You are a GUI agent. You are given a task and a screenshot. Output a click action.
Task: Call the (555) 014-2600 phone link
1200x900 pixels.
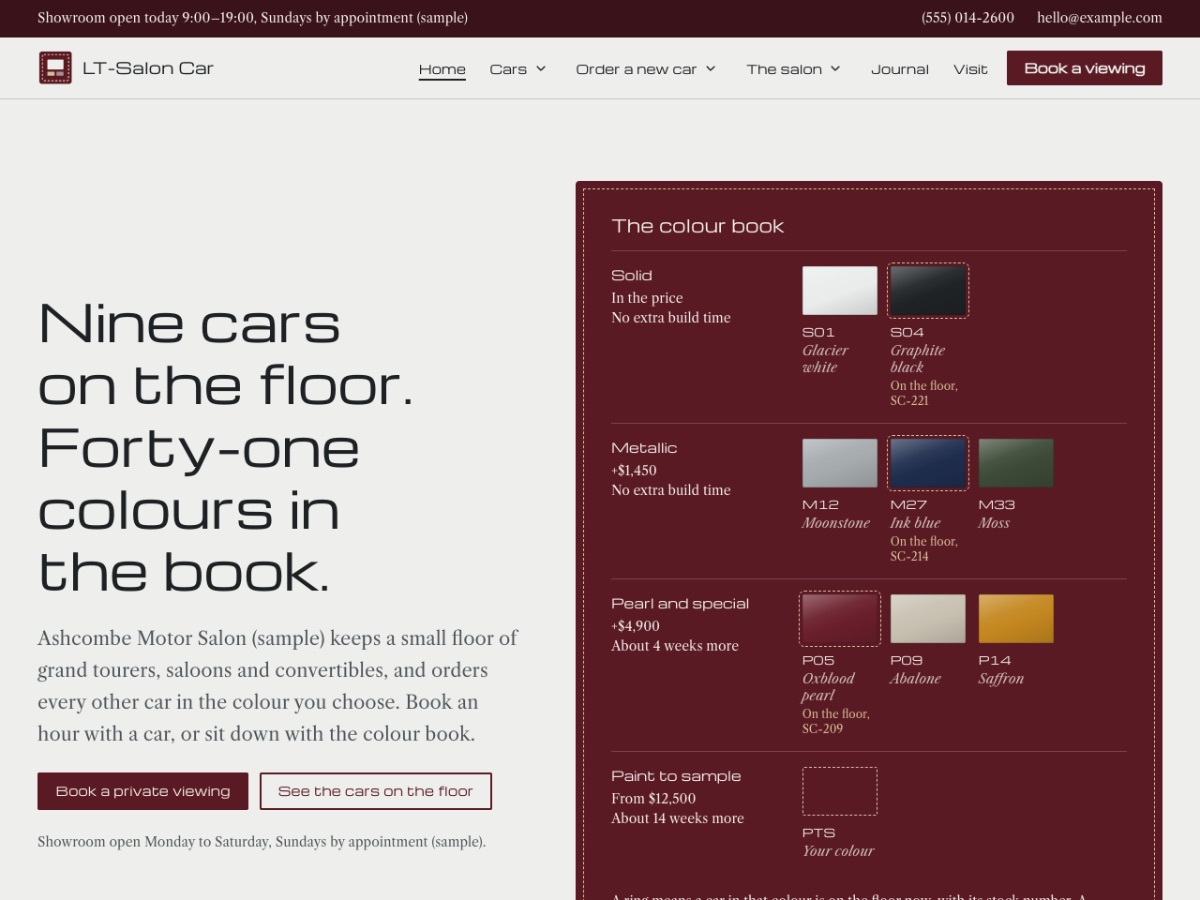(x=968, y=18)
